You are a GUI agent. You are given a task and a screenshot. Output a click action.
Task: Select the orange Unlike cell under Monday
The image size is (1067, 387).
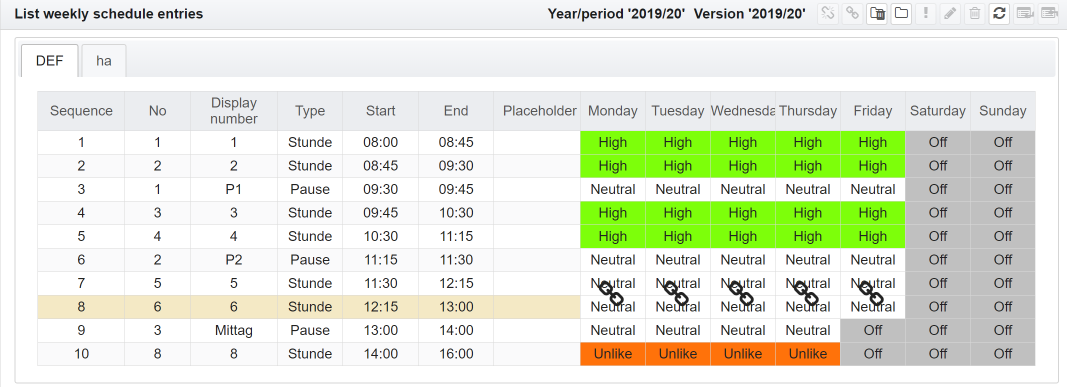612,354
